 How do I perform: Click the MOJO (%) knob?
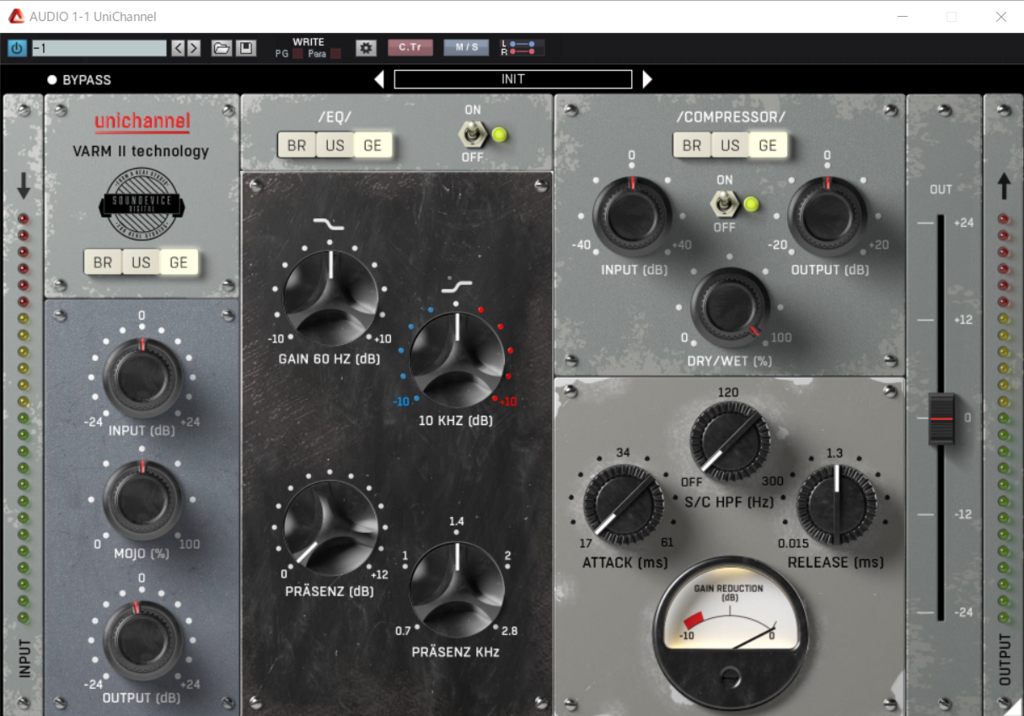click(x=142, y=500)
